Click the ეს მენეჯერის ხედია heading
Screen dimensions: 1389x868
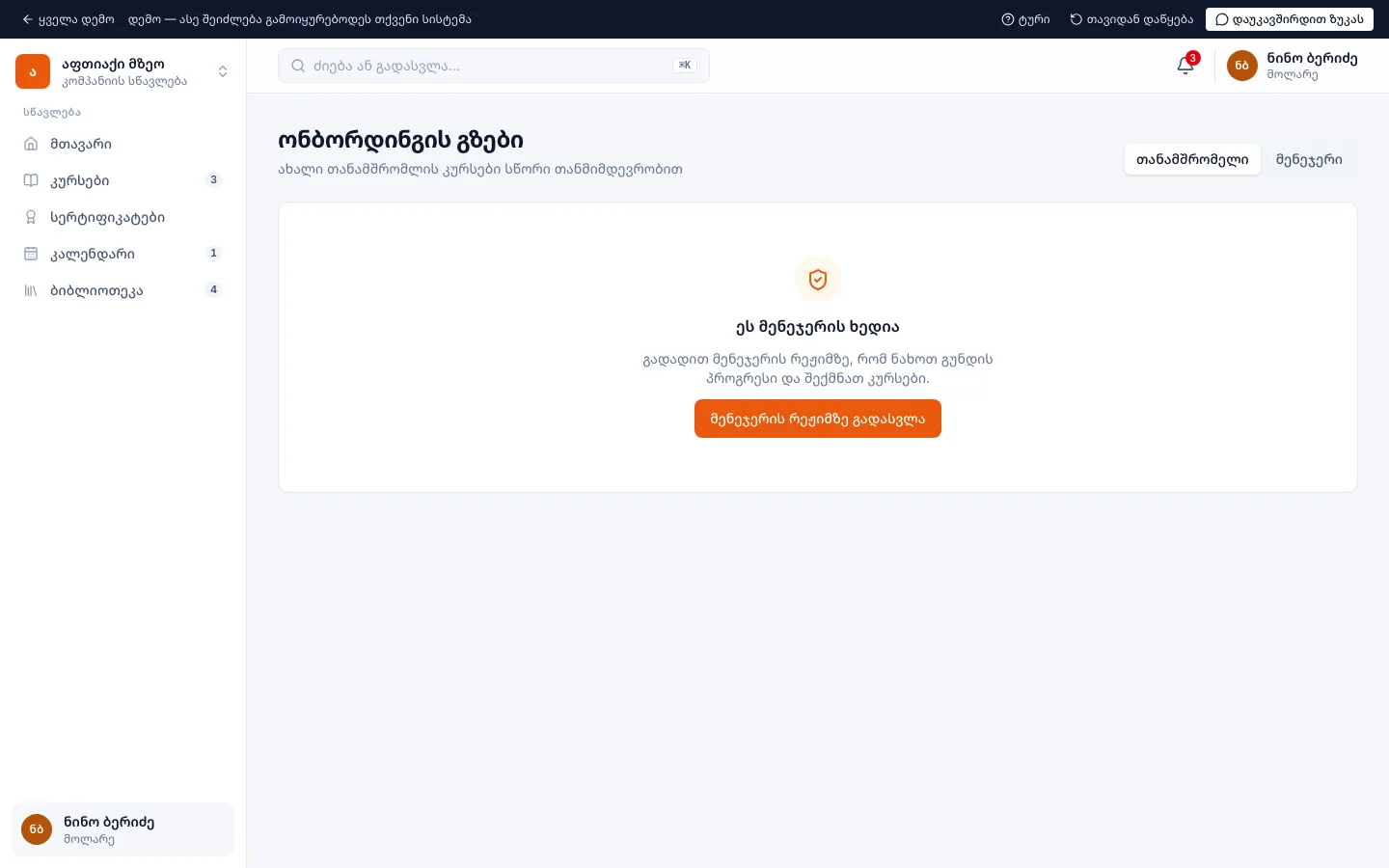[818, 327]
